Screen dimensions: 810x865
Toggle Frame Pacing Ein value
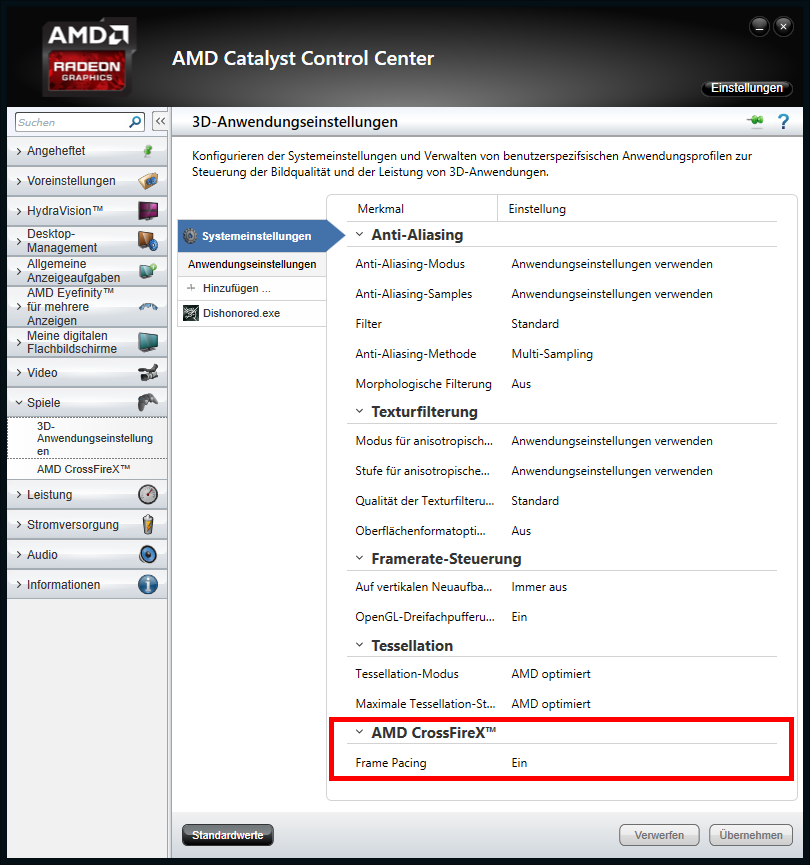(519, 763)
